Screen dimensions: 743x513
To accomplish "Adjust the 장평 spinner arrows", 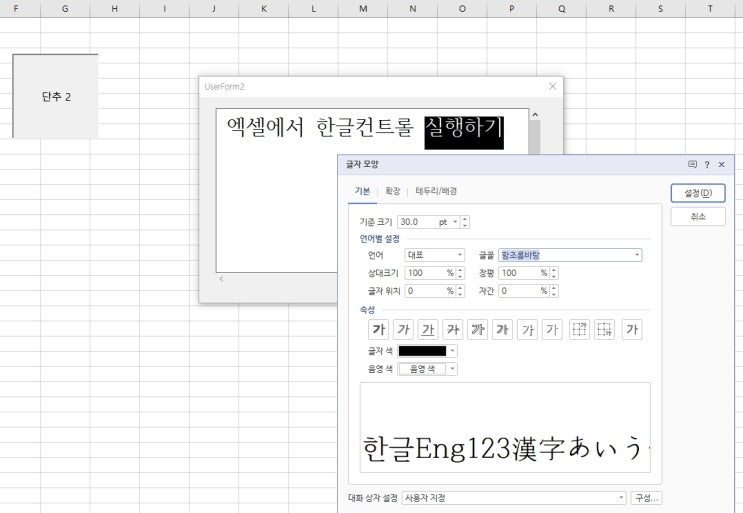I will click(x=553, y=273).
